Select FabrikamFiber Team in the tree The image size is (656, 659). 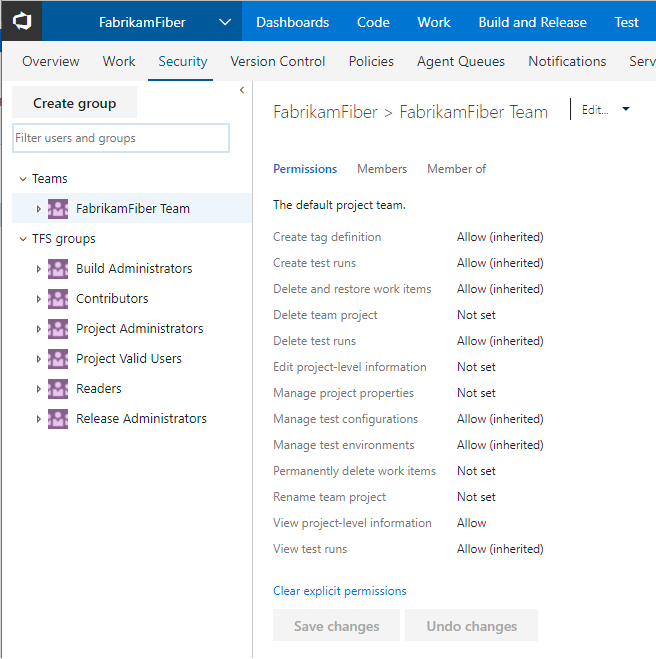click(133, 208)
